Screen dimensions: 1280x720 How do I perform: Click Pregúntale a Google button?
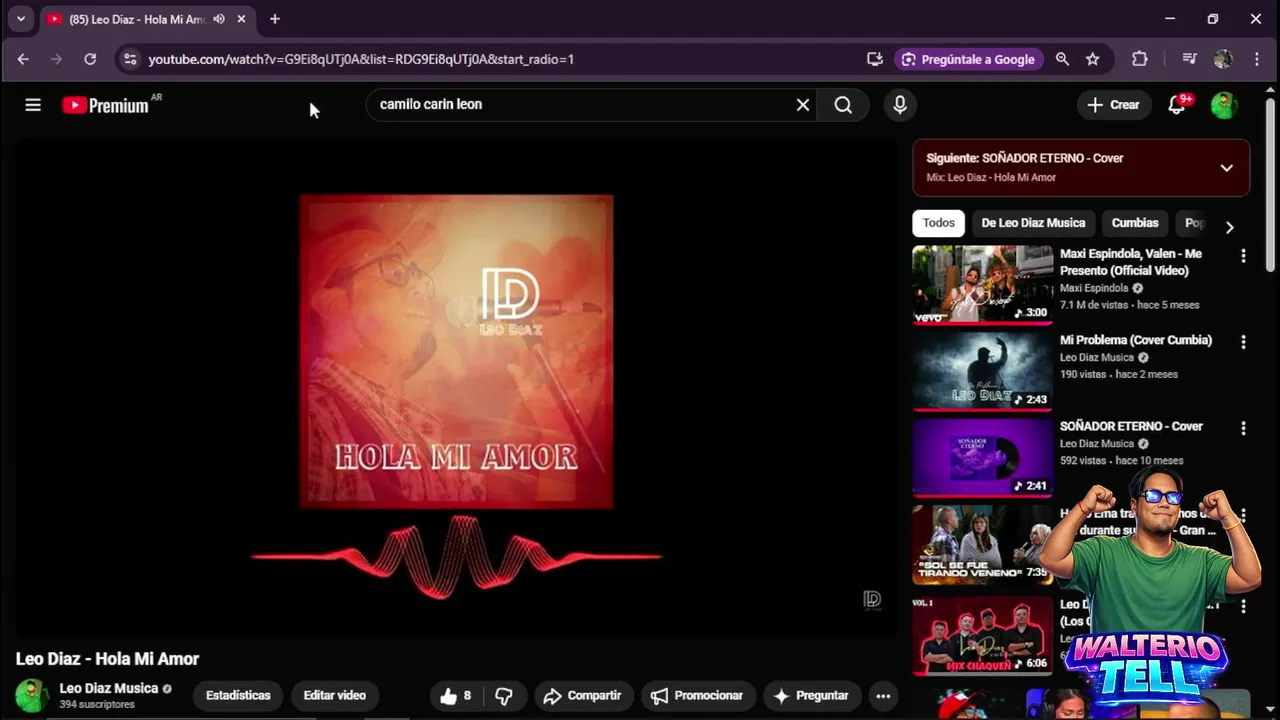click(x=968, y=59)
